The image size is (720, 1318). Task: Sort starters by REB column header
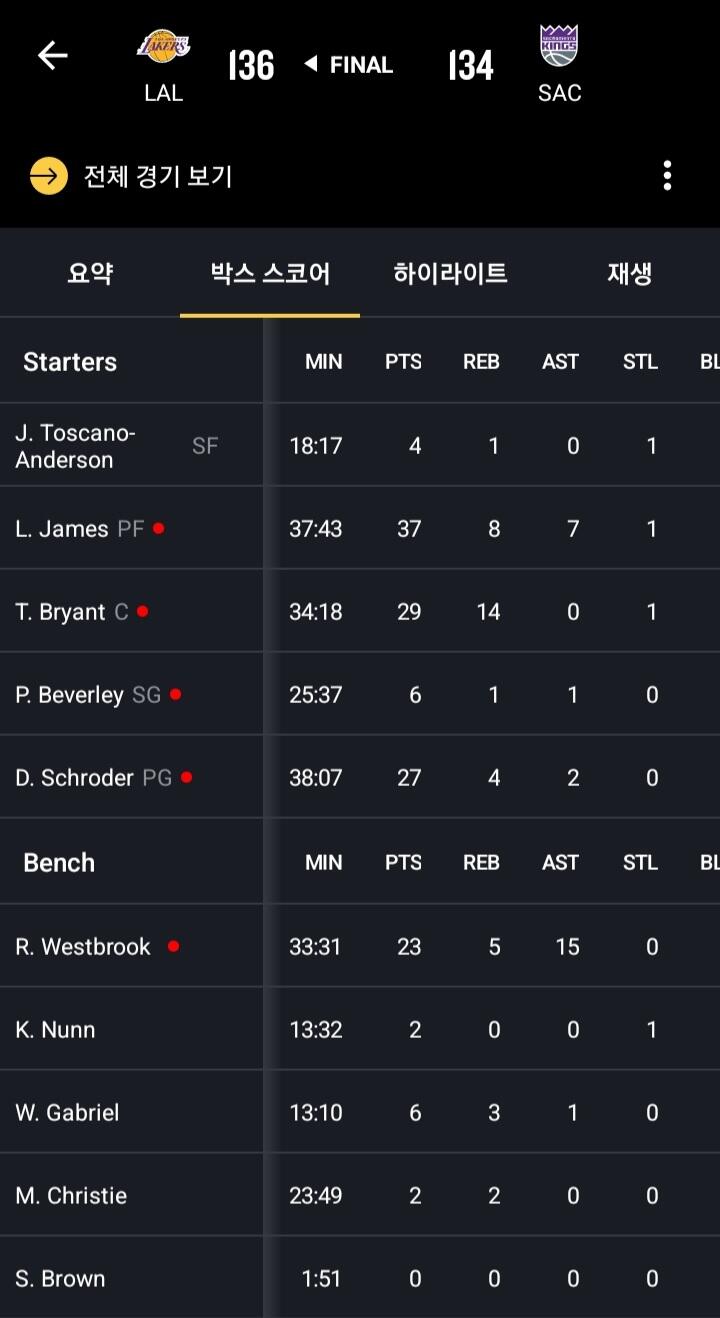[x=481, y=362]
